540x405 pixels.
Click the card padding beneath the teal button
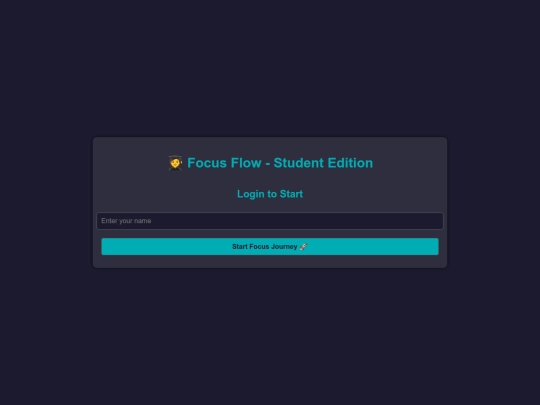(x=270, y=261)
